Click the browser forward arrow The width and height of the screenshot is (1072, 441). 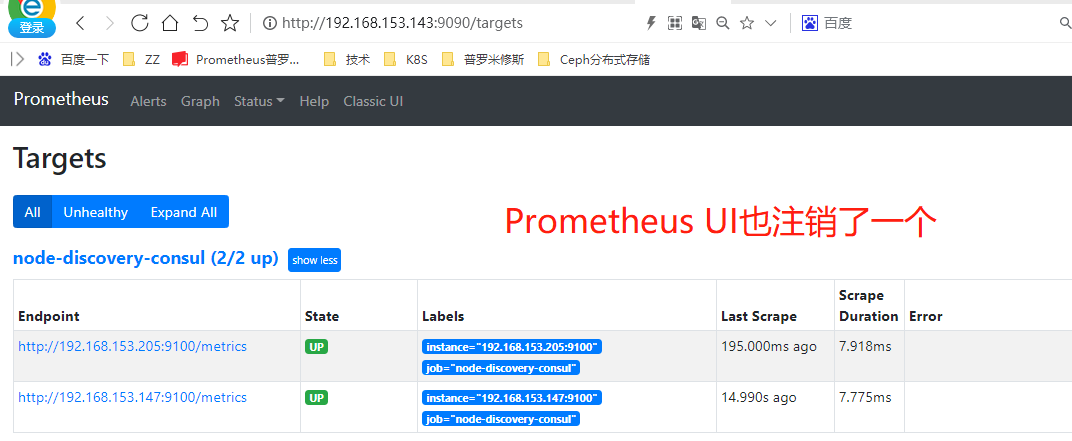coord(110,23)
